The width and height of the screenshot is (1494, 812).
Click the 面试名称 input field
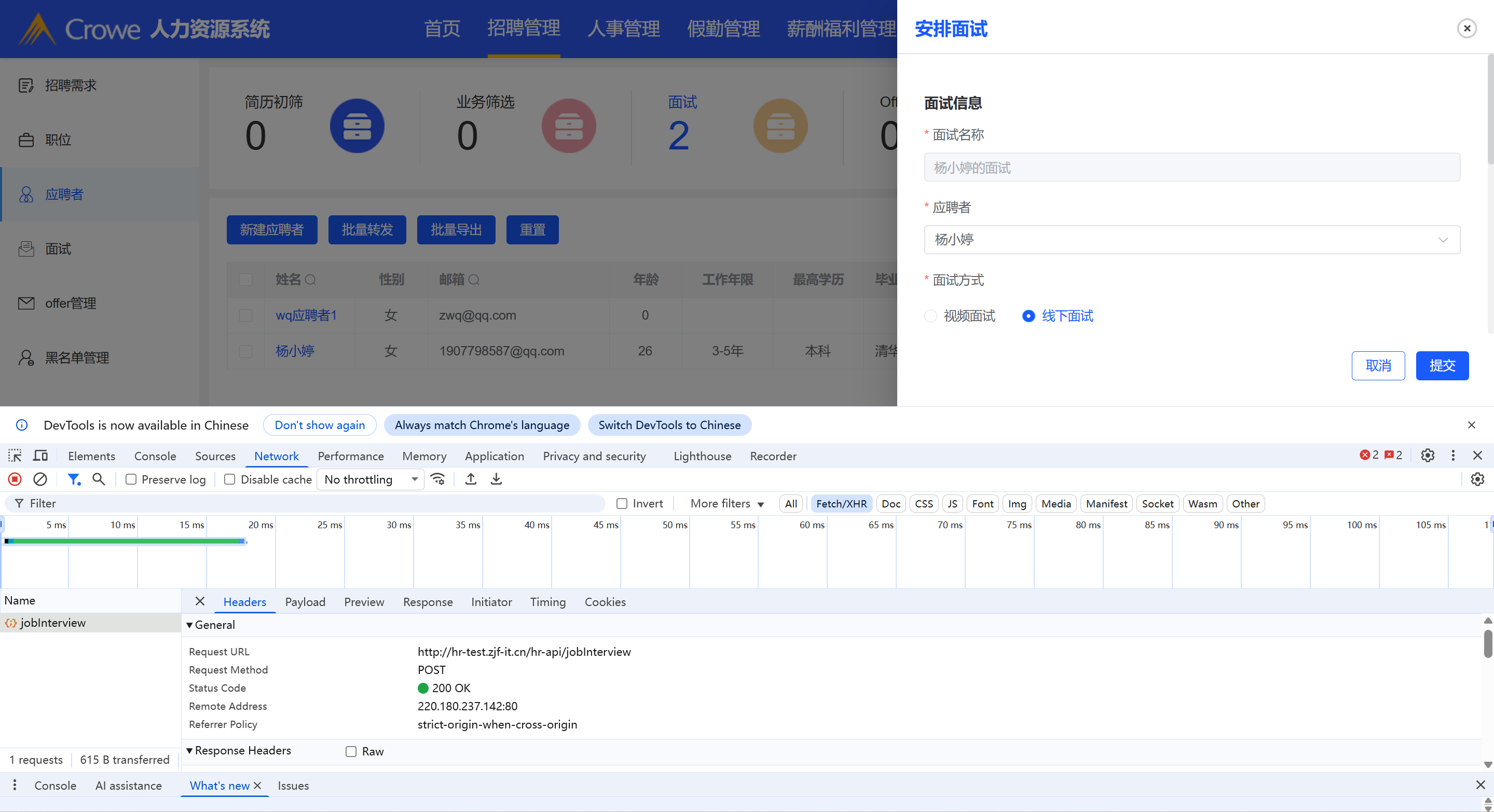click(x=1191, y=168)
